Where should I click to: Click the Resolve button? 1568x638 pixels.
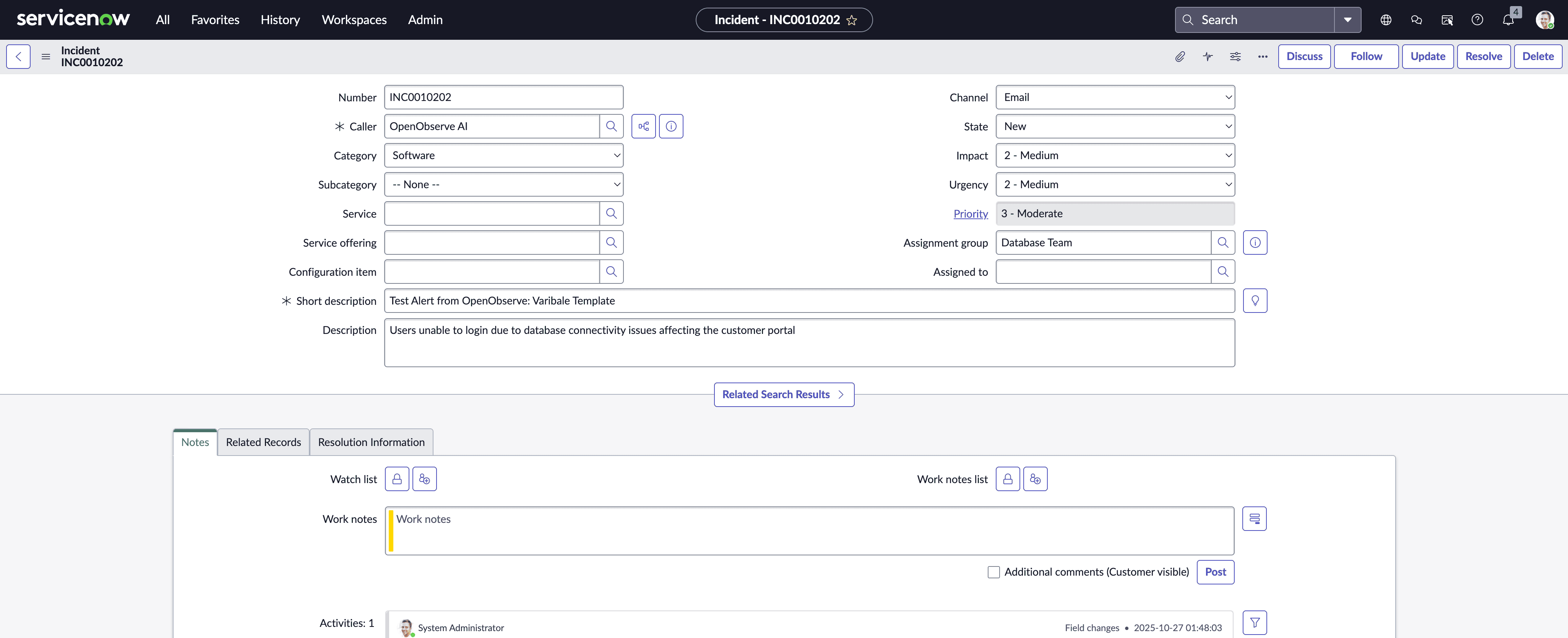[x=1484, y=56]
